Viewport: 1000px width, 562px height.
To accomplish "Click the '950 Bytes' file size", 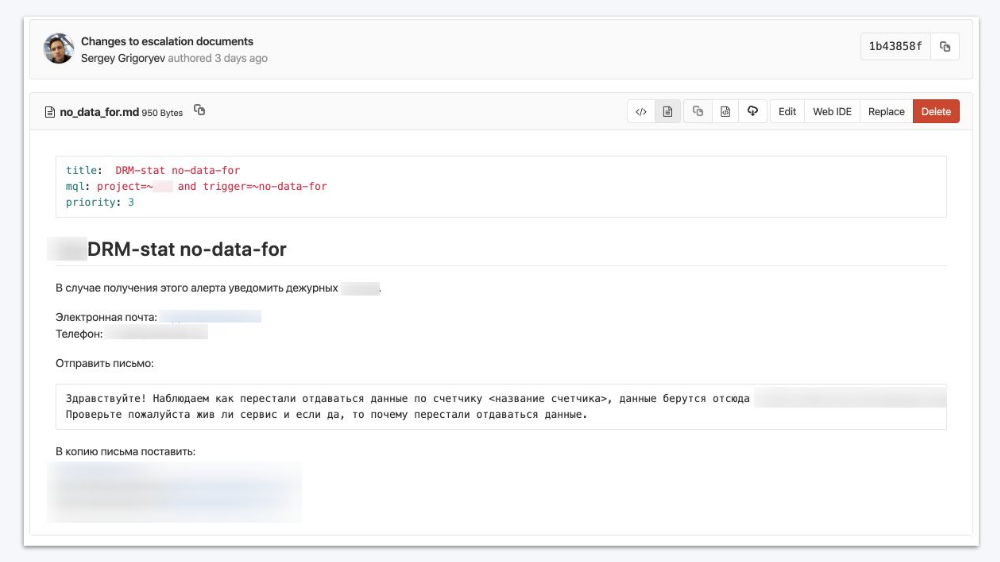I will 162,113.
